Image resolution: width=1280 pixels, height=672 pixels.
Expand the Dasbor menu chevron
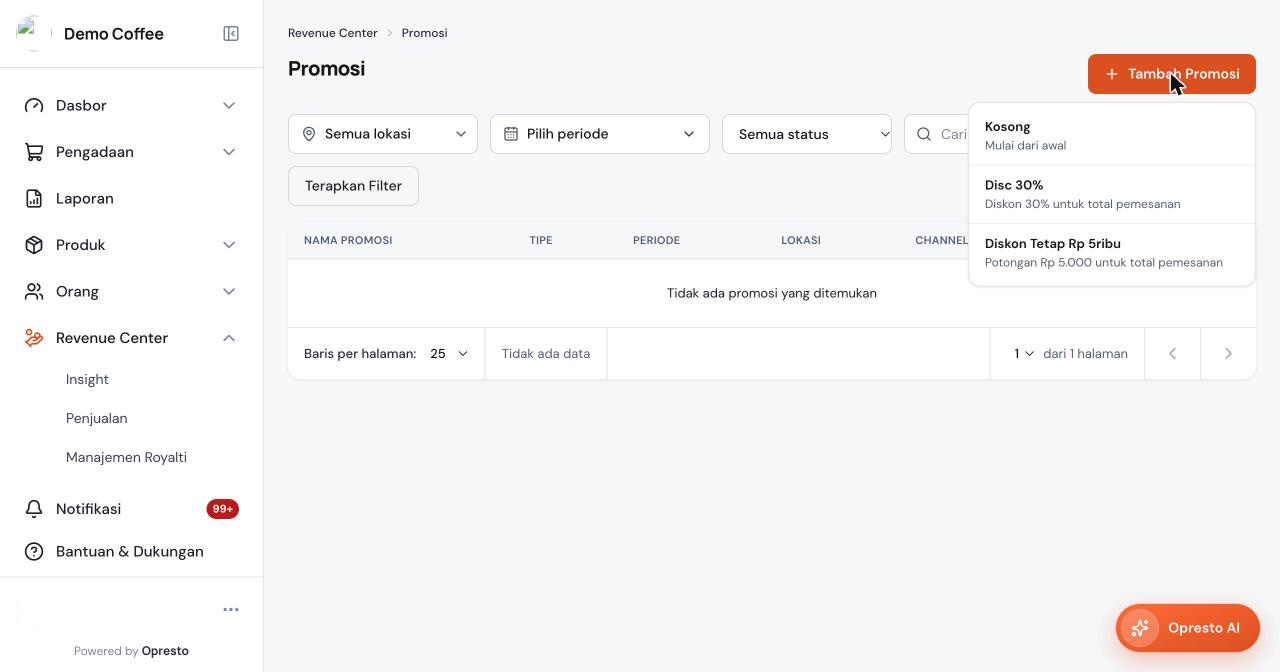point(229,106)
